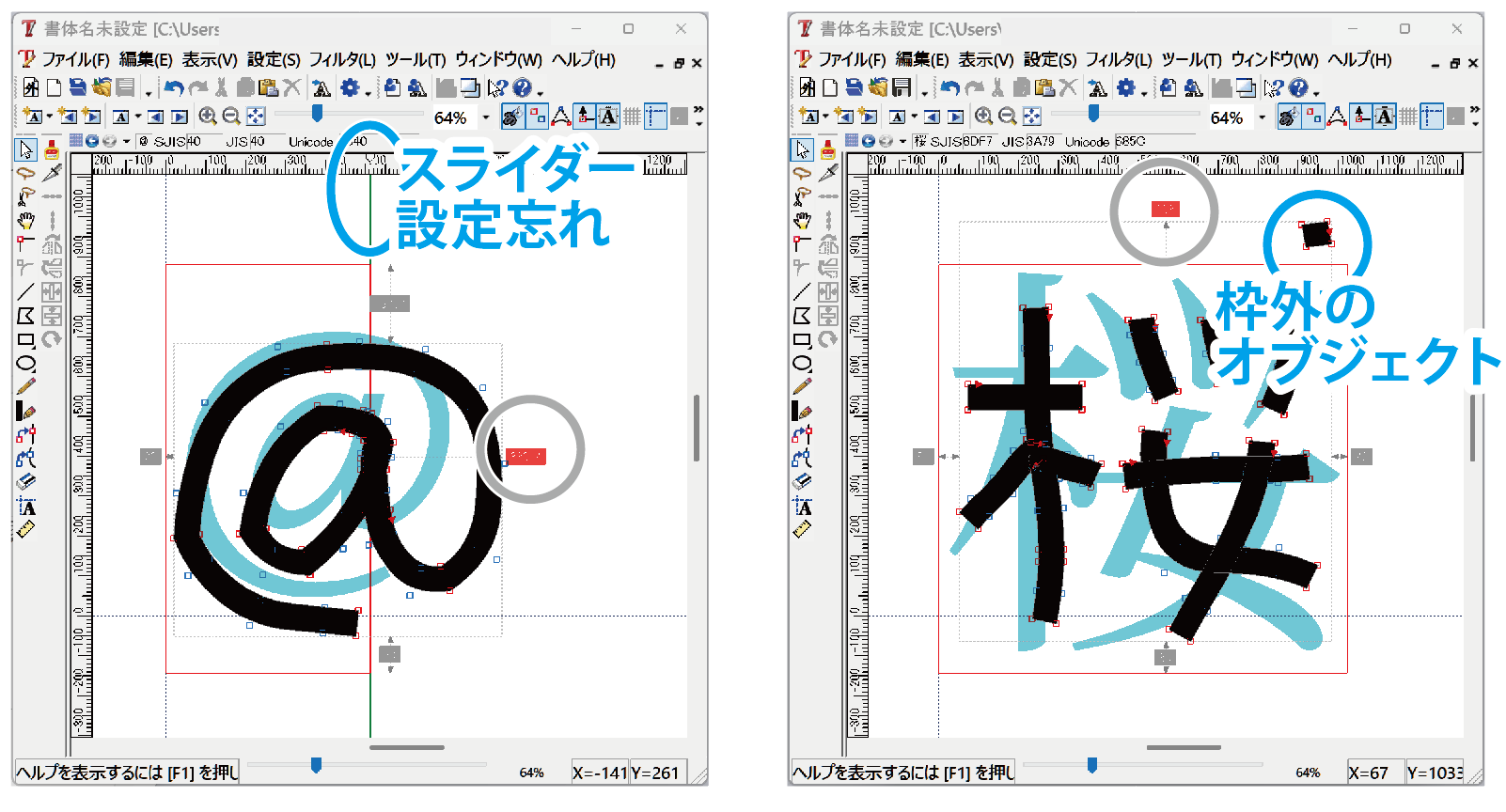The height and width of the screenshot is (812, 1506).
Task: Toggle the grid display button in left window
Action: pyautogui.click(x=632, y=117)
